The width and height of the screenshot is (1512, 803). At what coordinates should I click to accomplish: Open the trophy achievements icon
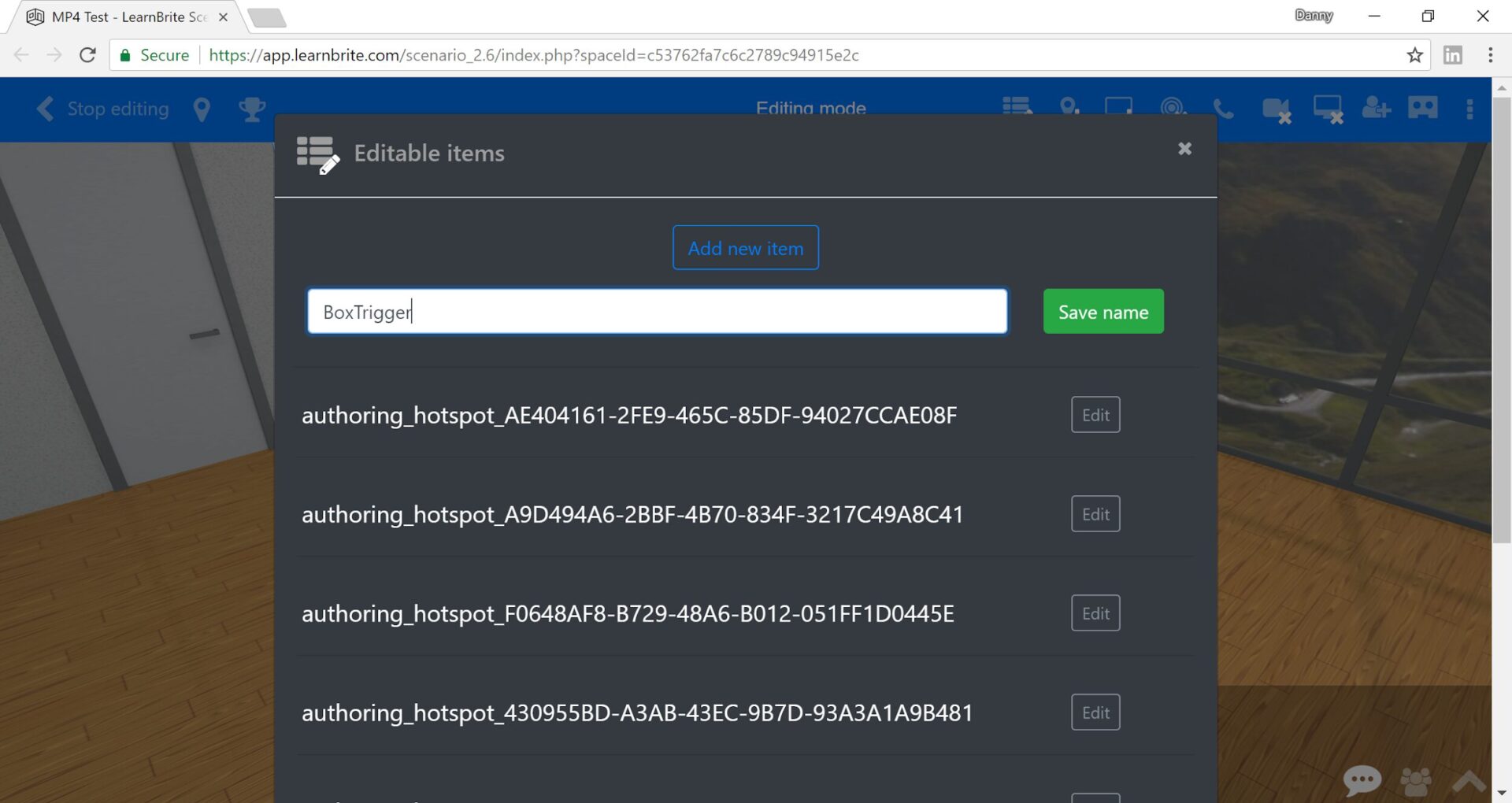(x=252, y=109)
